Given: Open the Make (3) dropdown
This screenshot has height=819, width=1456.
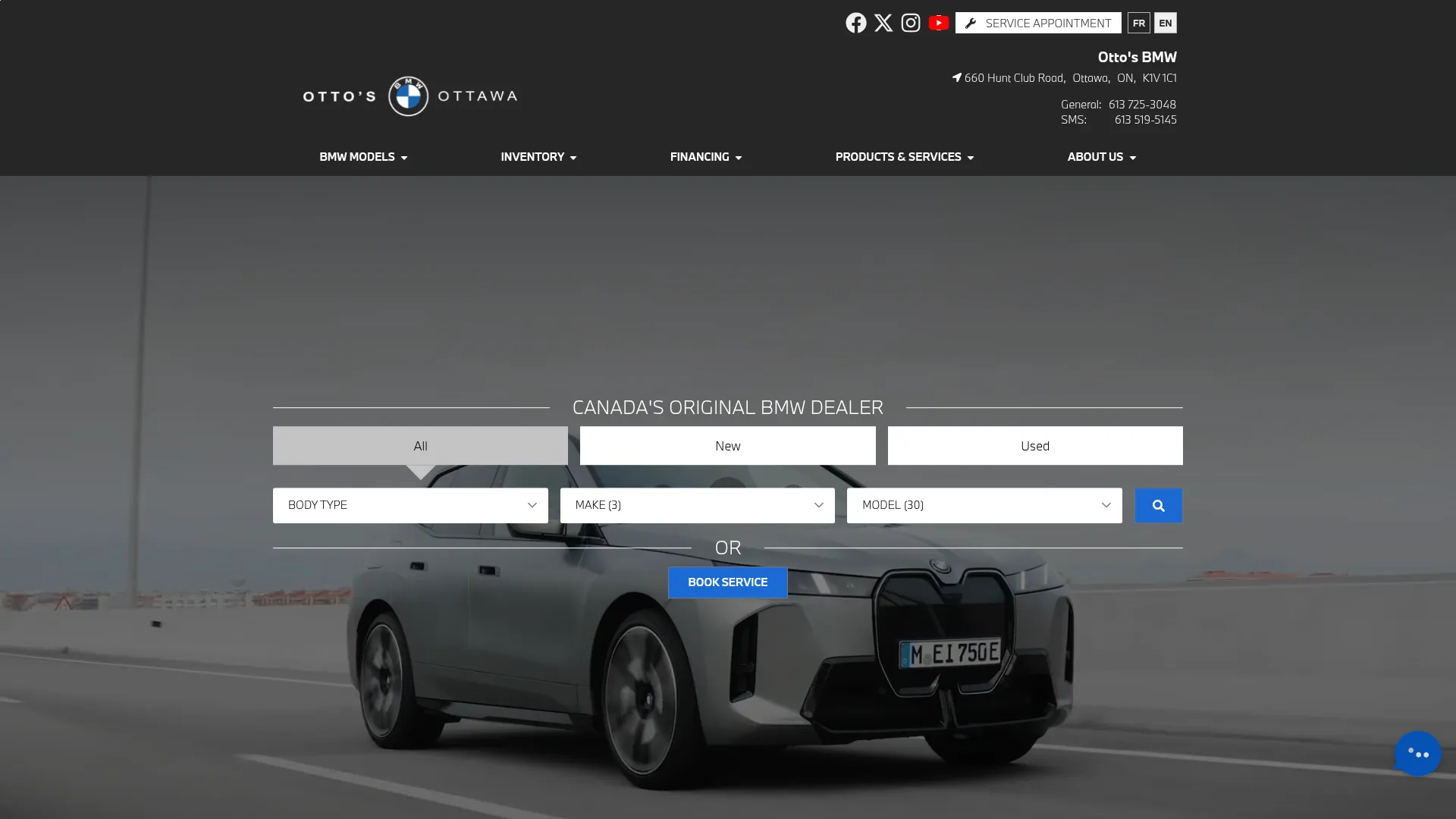Looking at the screenshot, I should click(698, 505).
